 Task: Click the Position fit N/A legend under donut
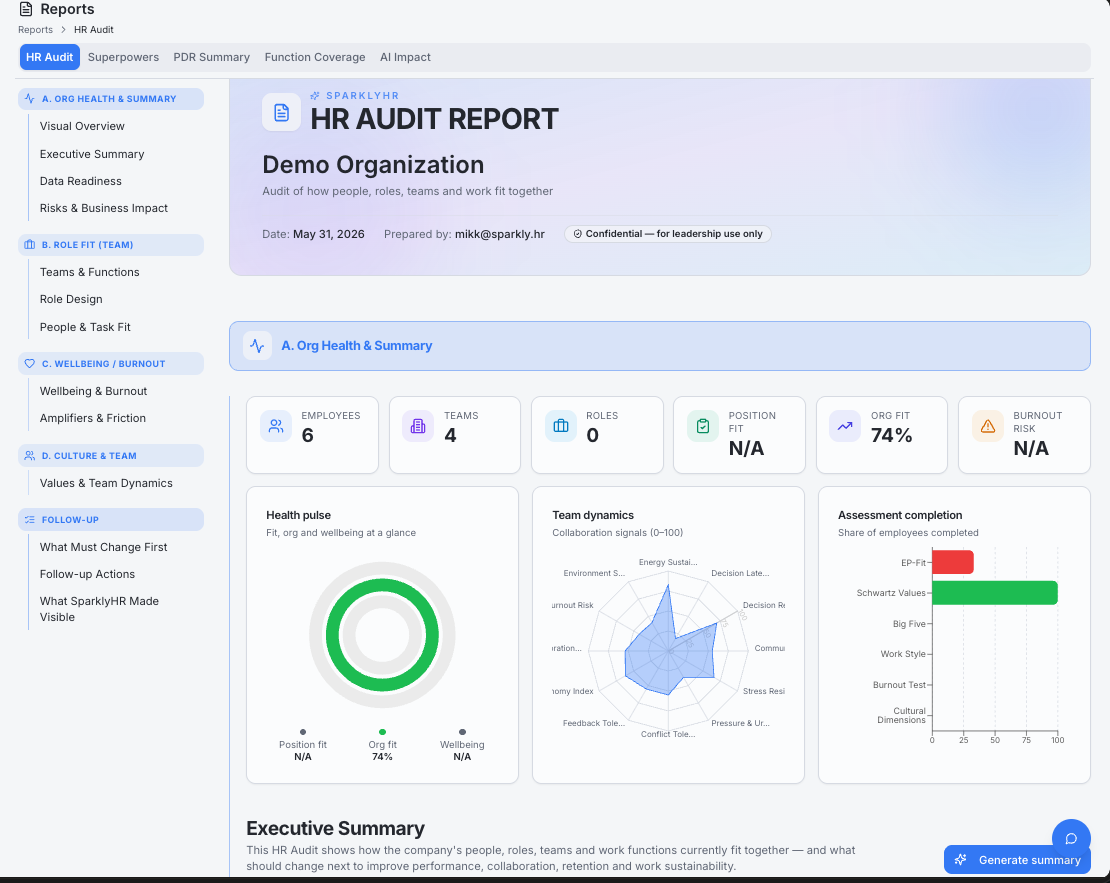pyautogui.click(x=303, y=745)
